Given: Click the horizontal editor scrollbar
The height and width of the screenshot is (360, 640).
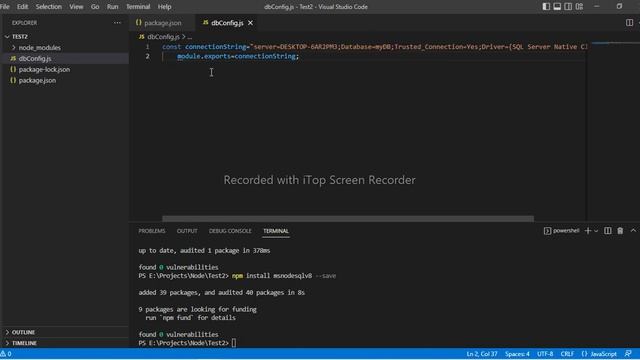Looking at the screenshot, I should 348,219.
